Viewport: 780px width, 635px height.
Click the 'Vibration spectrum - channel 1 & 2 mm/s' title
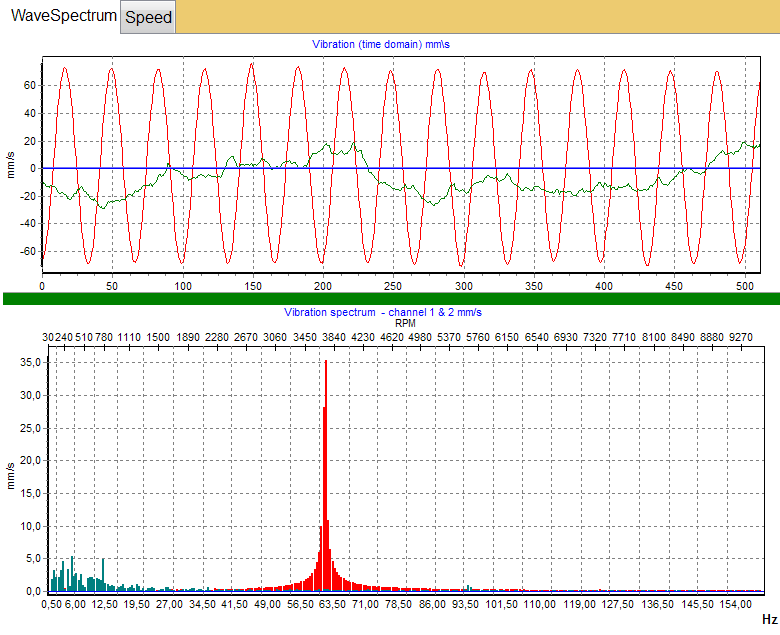[x=383, y=312]
